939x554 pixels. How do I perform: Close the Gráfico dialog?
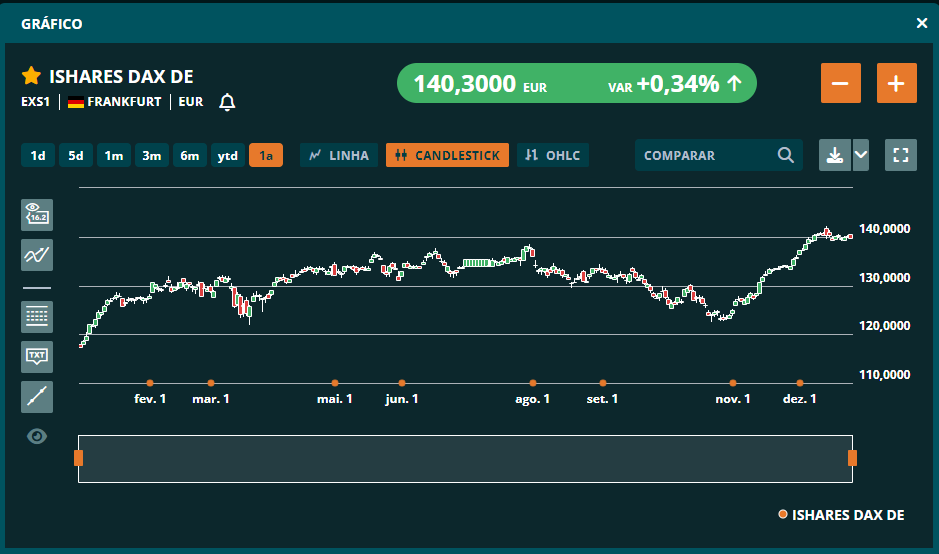[922, 23]
